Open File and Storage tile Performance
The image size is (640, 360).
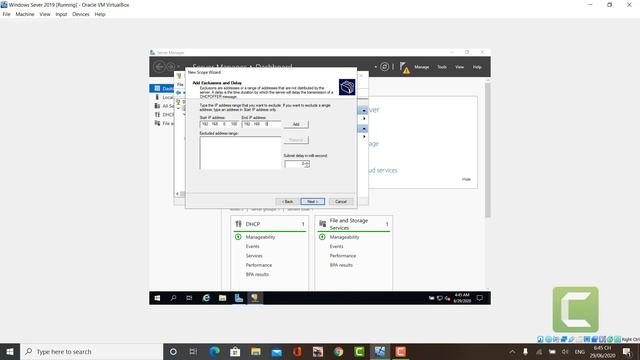(x=343, y=256)
